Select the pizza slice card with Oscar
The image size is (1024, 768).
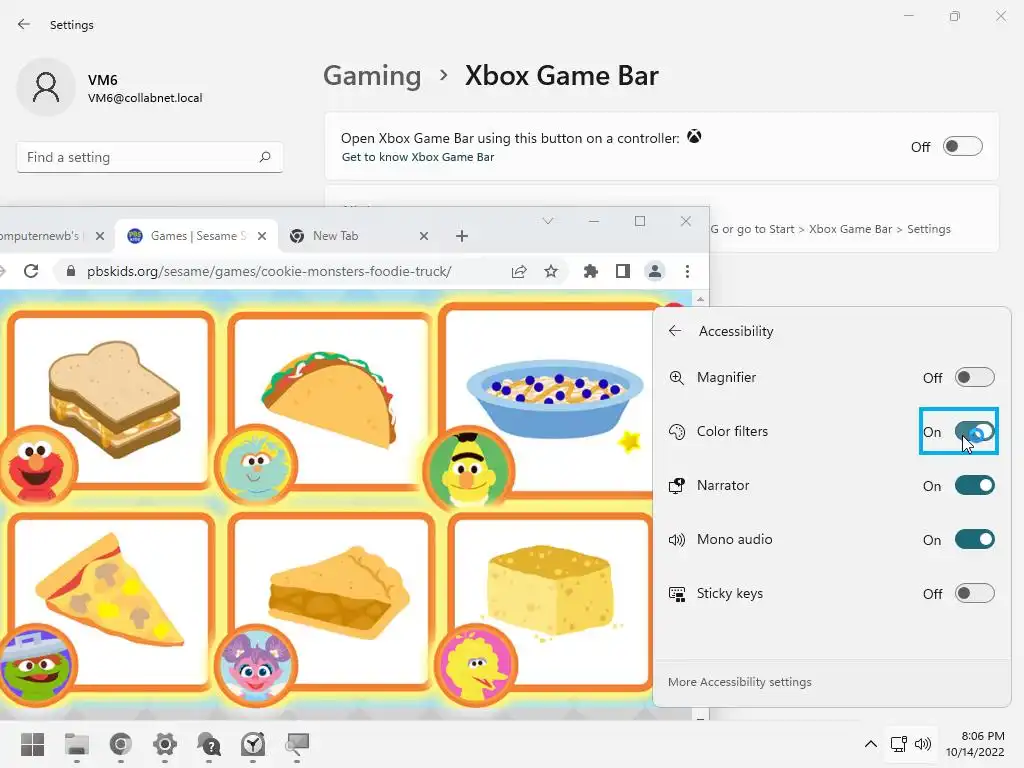[110, 602]
